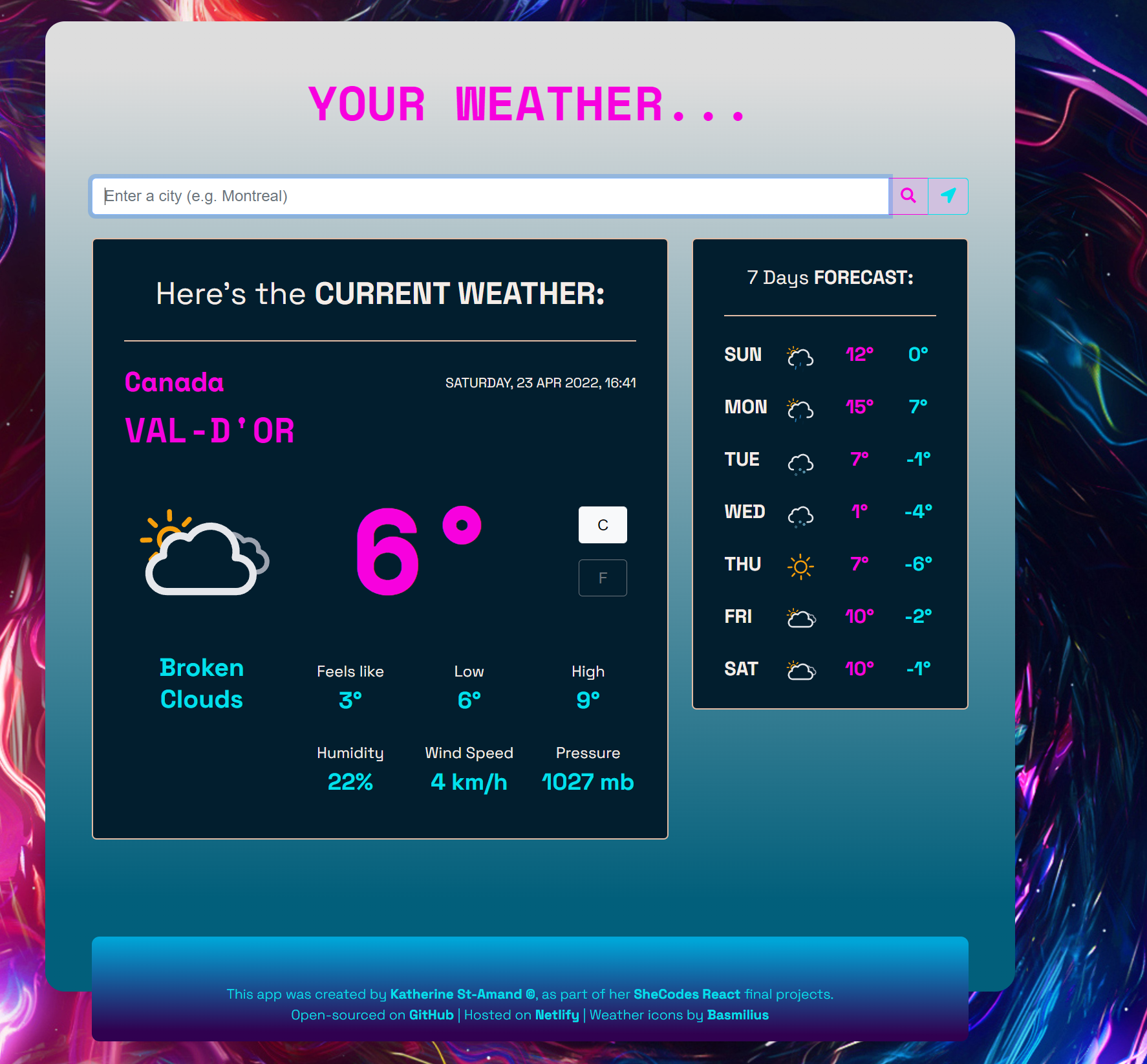
Task: Click Wednesday's snow forecast icon
Action: click(x=800, y=514)
